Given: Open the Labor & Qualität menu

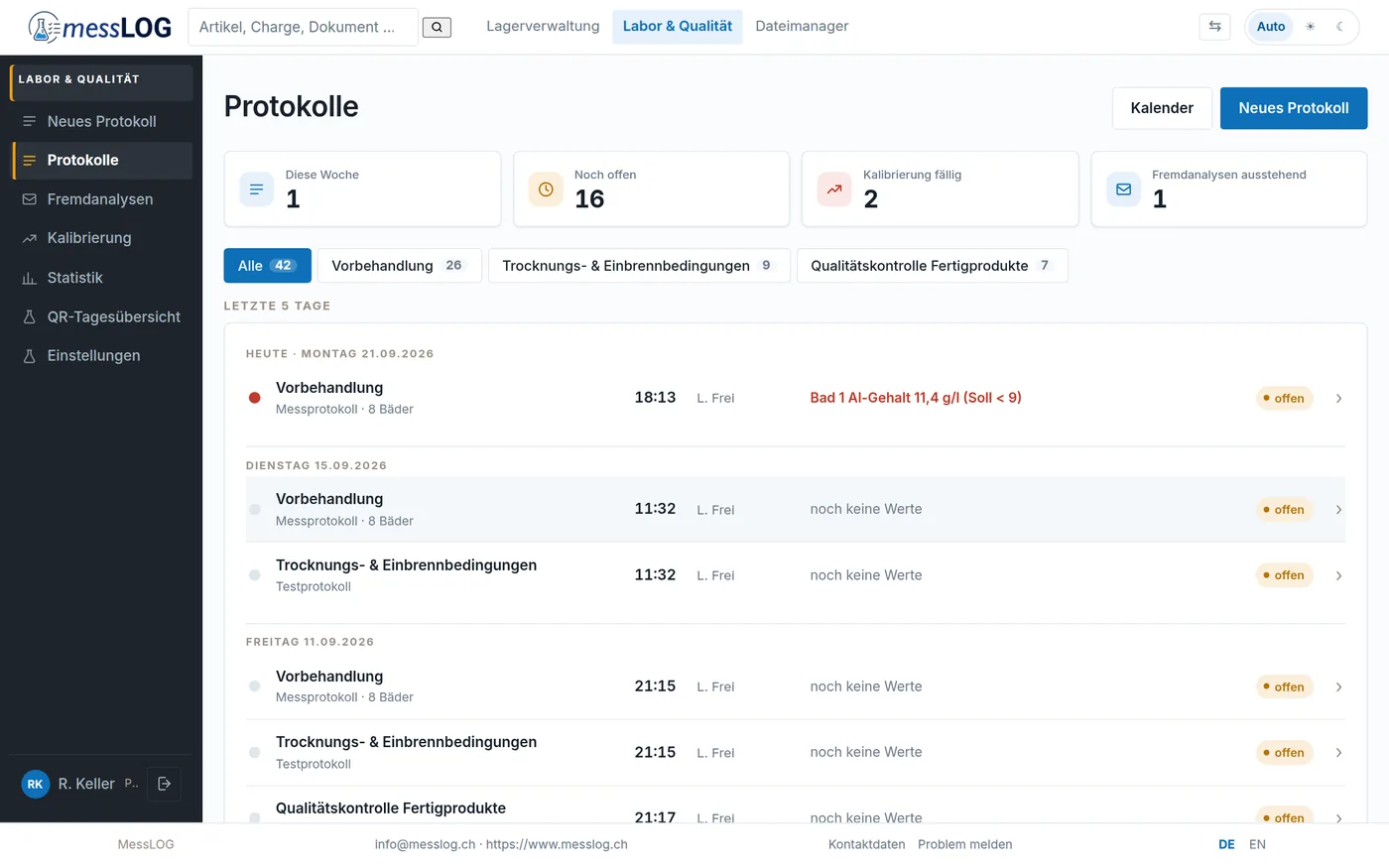Looking at the screenshot, I should [678, 27].
